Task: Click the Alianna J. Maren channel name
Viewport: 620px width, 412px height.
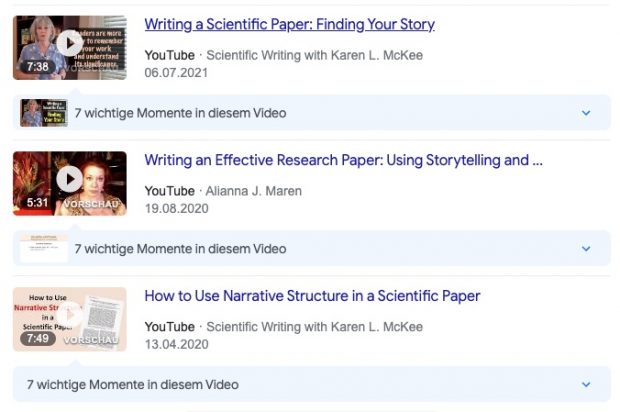Action: coord(251,191)
